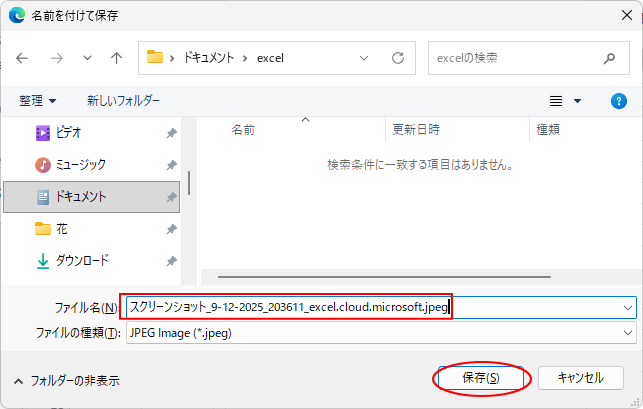Viewport: 643px width, 409px height.
Task: Expand the file name history dropdown
Action: [627, 308]
